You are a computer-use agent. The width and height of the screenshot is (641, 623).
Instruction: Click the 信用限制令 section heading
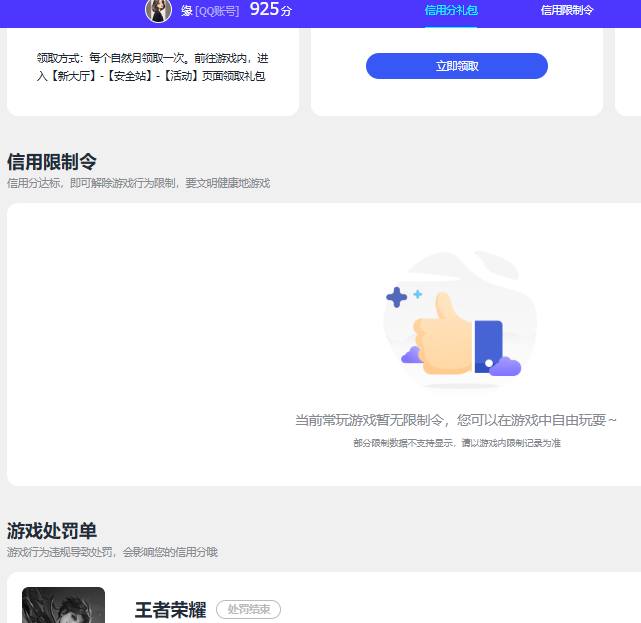(52, 162)
